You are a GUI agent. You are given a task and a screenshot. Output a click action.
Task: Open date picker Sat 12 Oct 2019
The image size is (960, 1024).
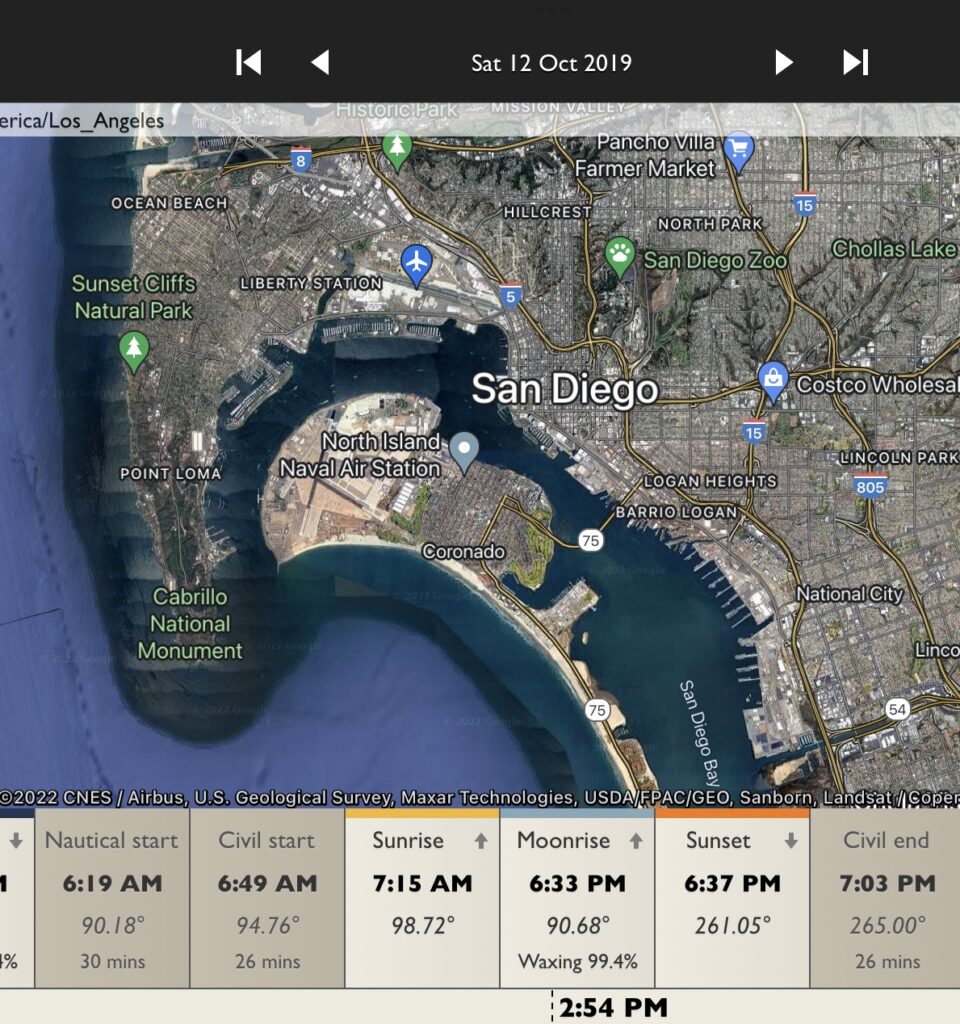tap(551, 63)
